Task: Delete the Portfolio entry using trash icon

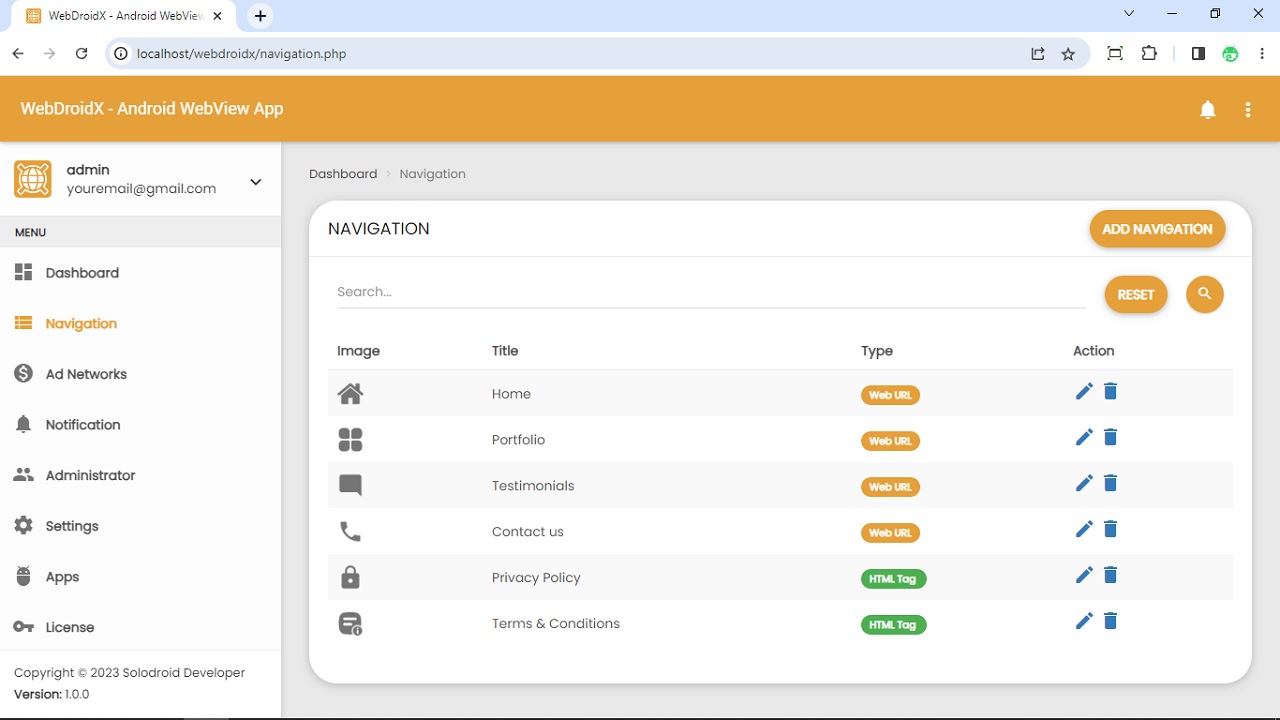Action: click(x=1110, y=437)
